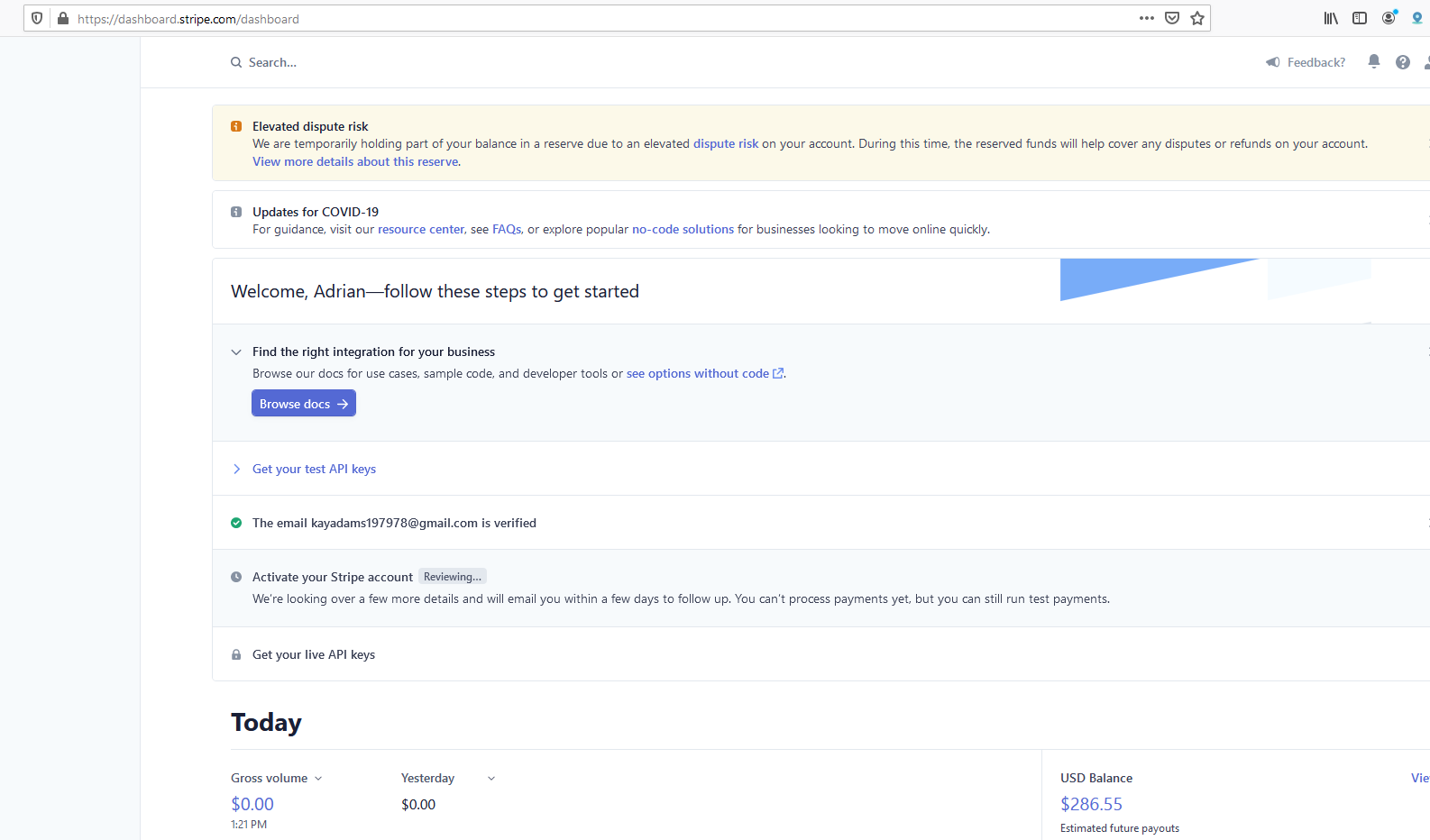Click the Updates for COVID-19 heading
This screenshot has width=1430, height=840.
(316, 212)
